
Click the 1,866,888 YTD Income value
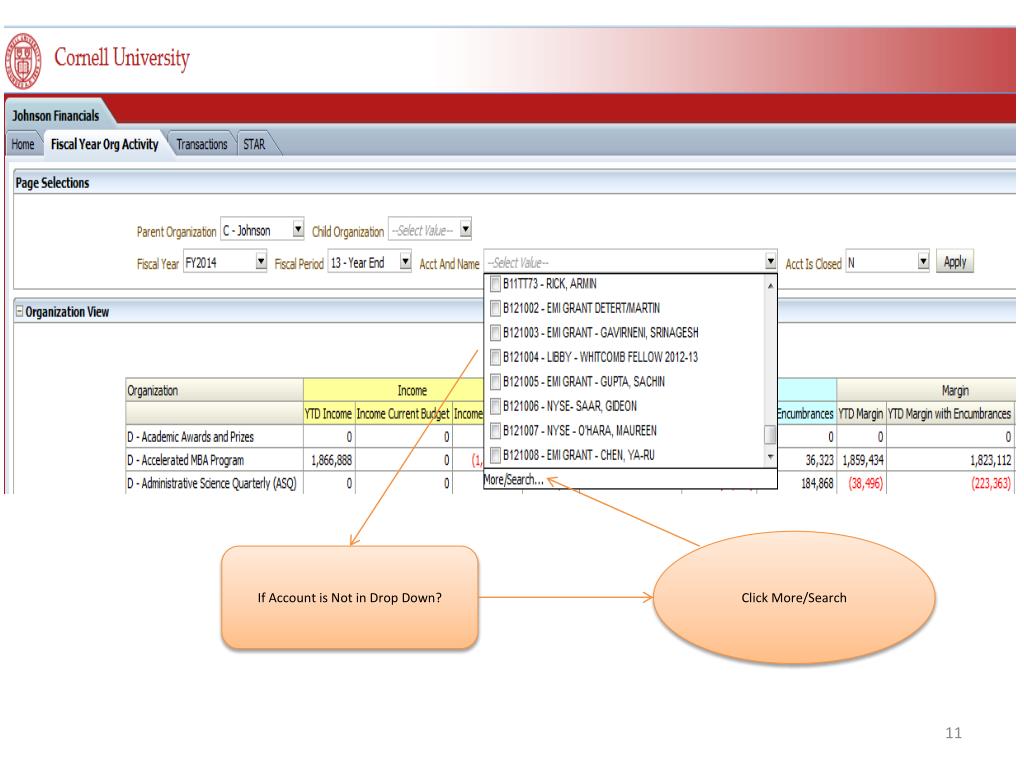coord(332,460)
